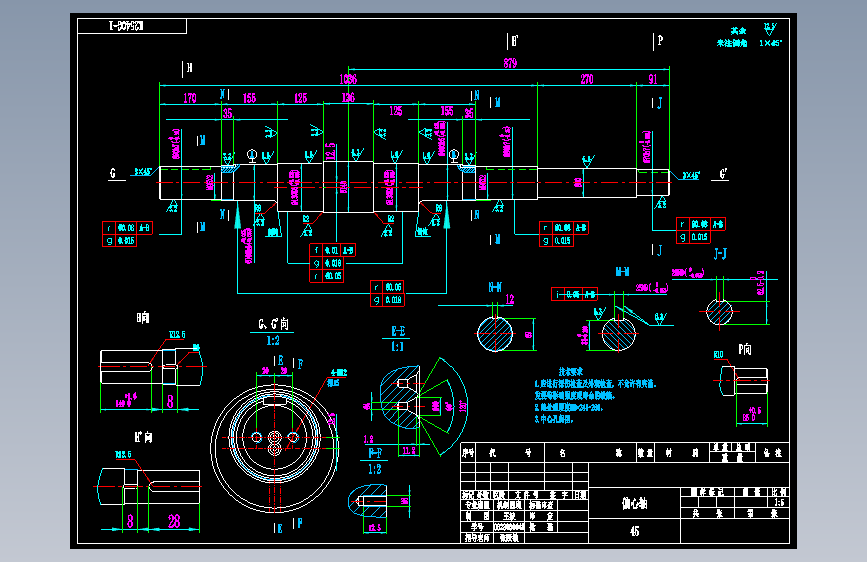This screenshot has height=562, width=867.
Task: Select the drawing number box at top-left
Action: click(x=132, y=26)
